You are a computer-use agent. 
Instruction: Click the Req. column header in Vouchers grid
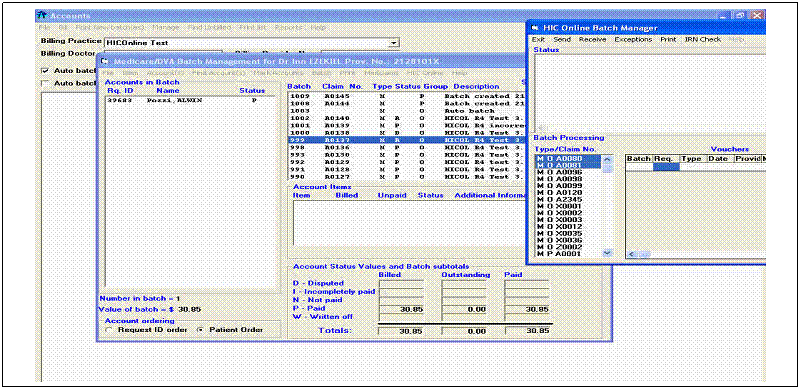pos(666,159)
